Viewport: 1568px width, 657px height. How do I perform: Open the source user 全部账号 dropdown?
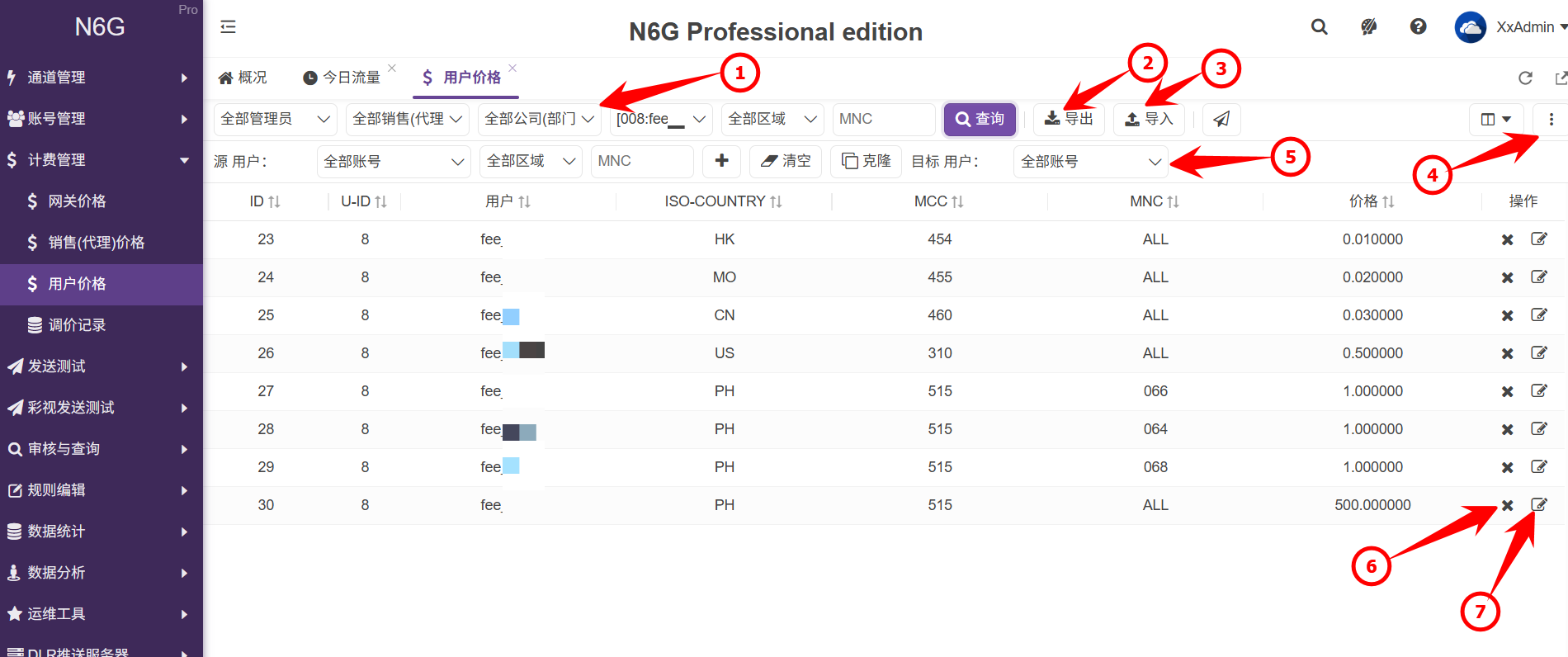click(x=394, y=161)
